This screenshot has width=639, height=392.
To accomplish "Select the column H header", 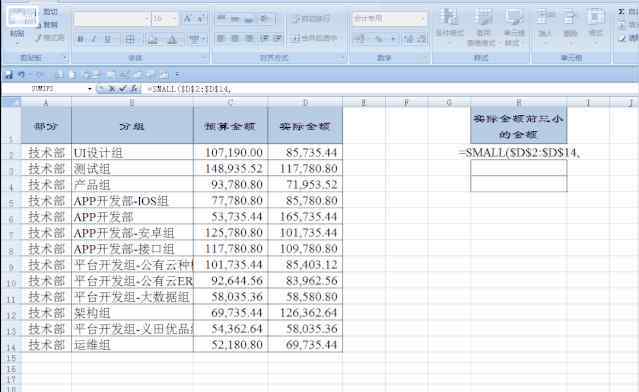I will pyautogui.click(x=518, y=102).
